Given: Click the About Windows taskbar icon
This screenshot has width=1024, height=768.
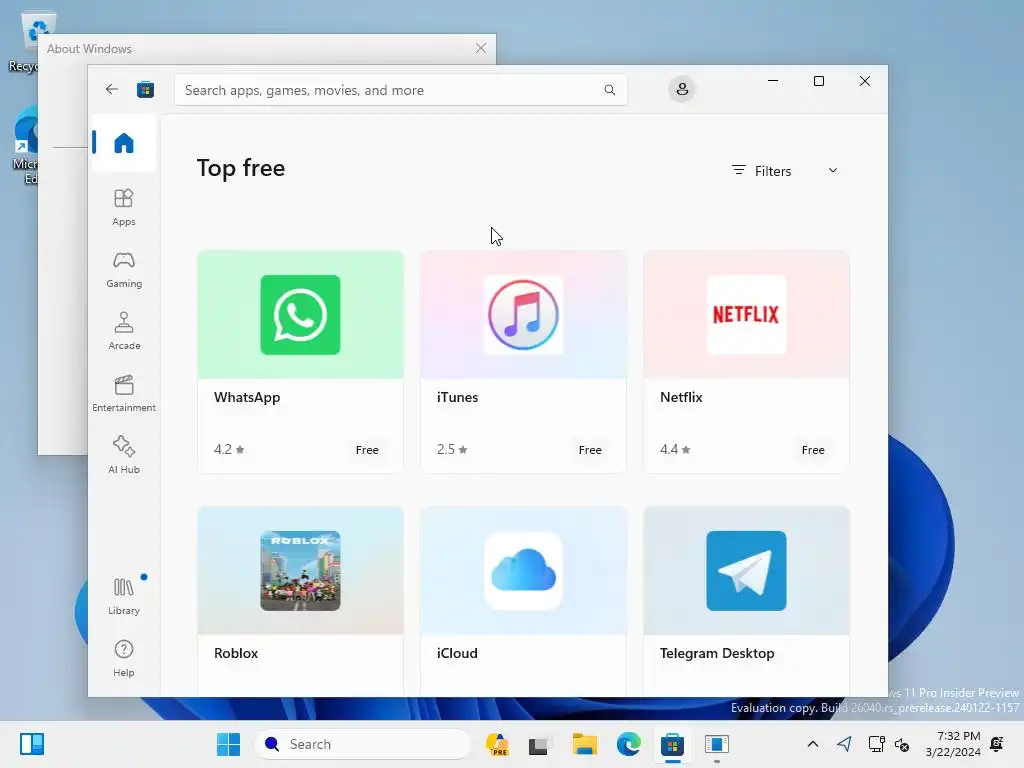Looking at the screenshot, I should point(716,744).
